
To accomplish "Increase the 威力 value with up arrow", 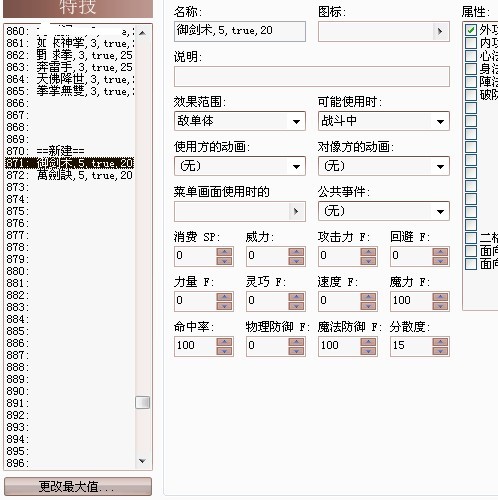I will tap(296, 252).
